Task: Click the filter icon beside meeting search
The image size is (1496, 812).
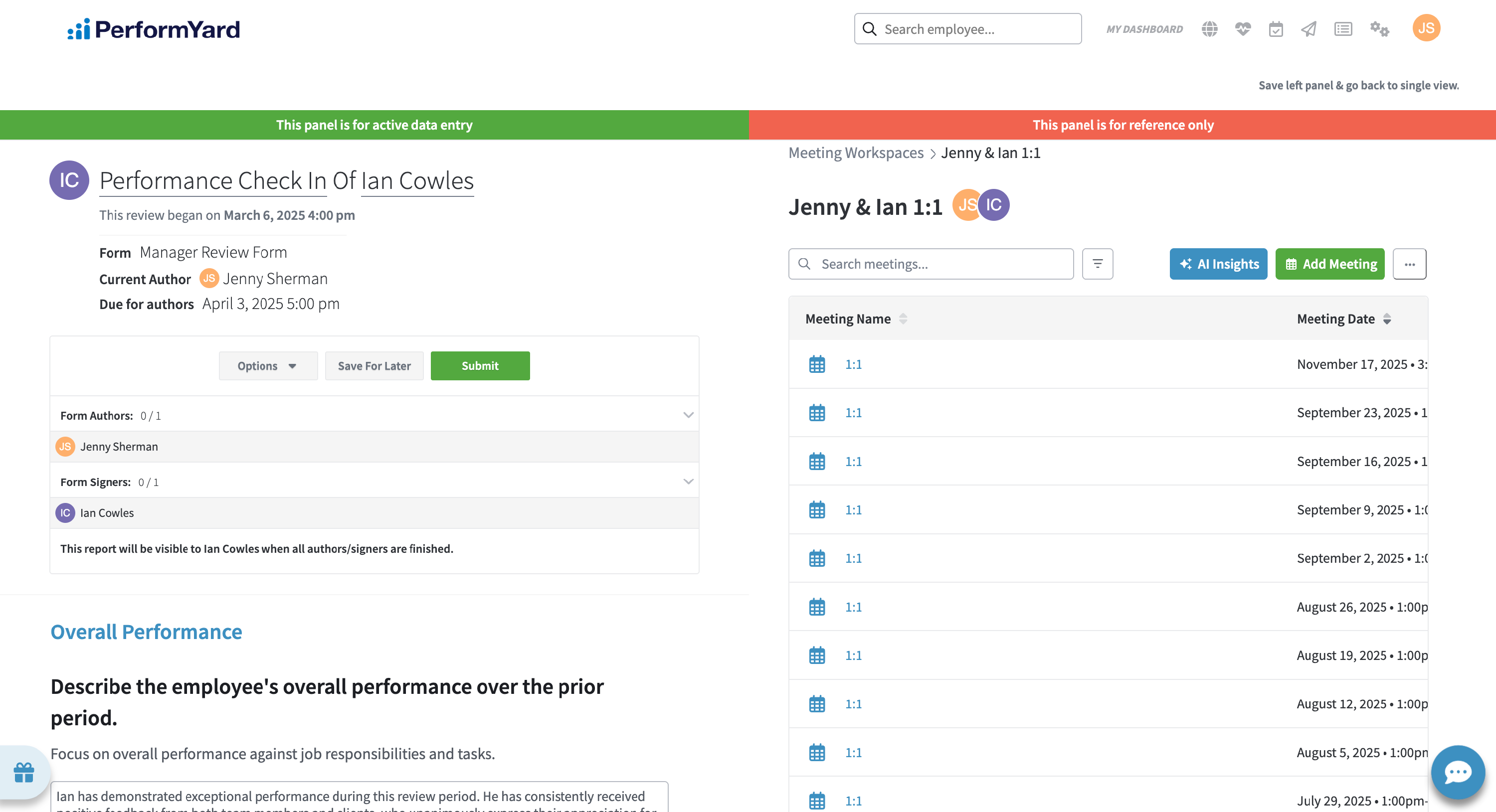Action: coord(1097,264)
